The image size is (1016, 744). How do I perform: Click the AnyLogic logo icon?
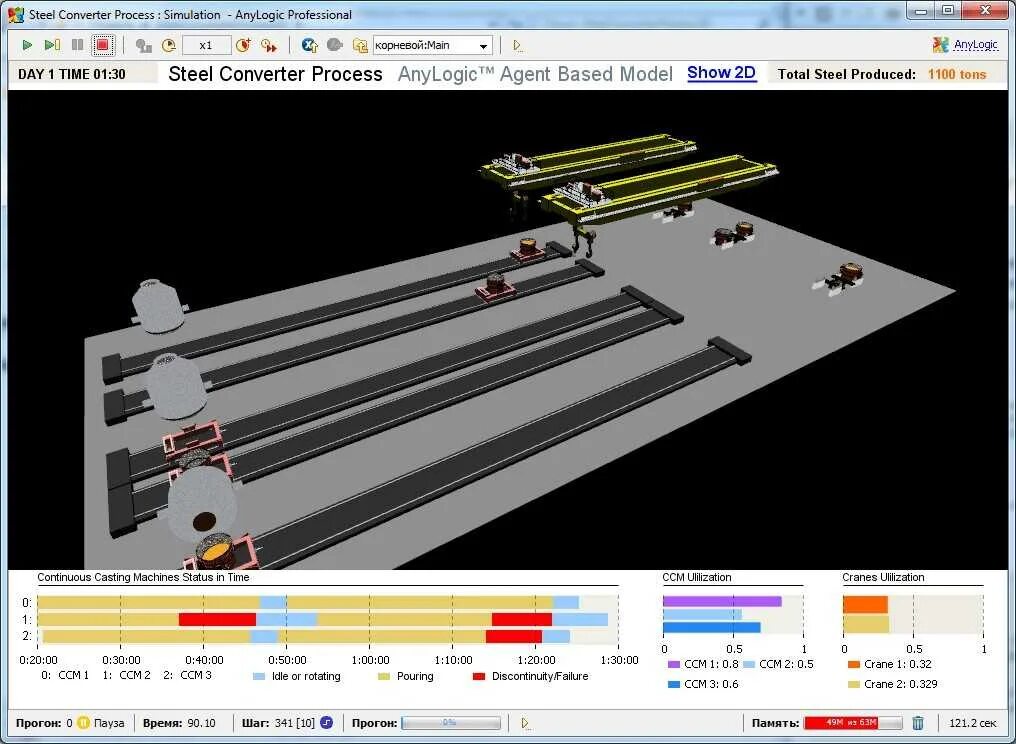940,45
